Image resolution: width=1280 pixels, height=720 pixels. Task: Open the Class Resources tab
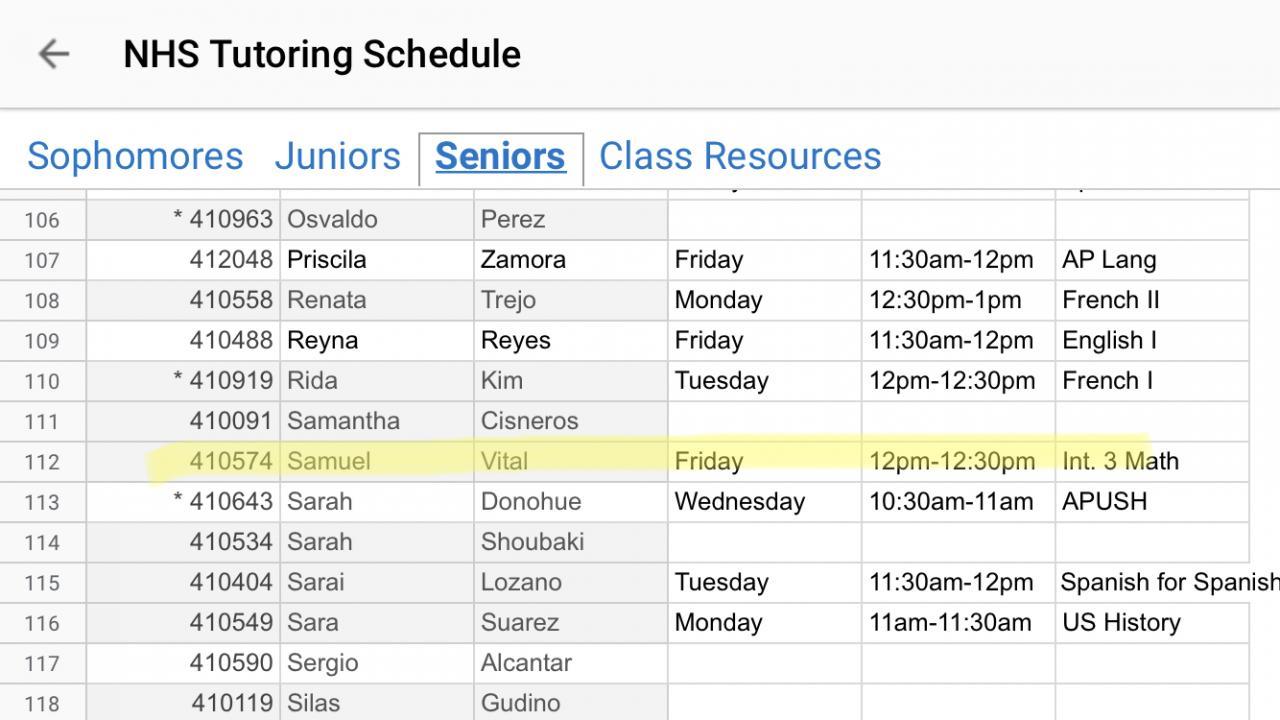click(x=740, y=157)
